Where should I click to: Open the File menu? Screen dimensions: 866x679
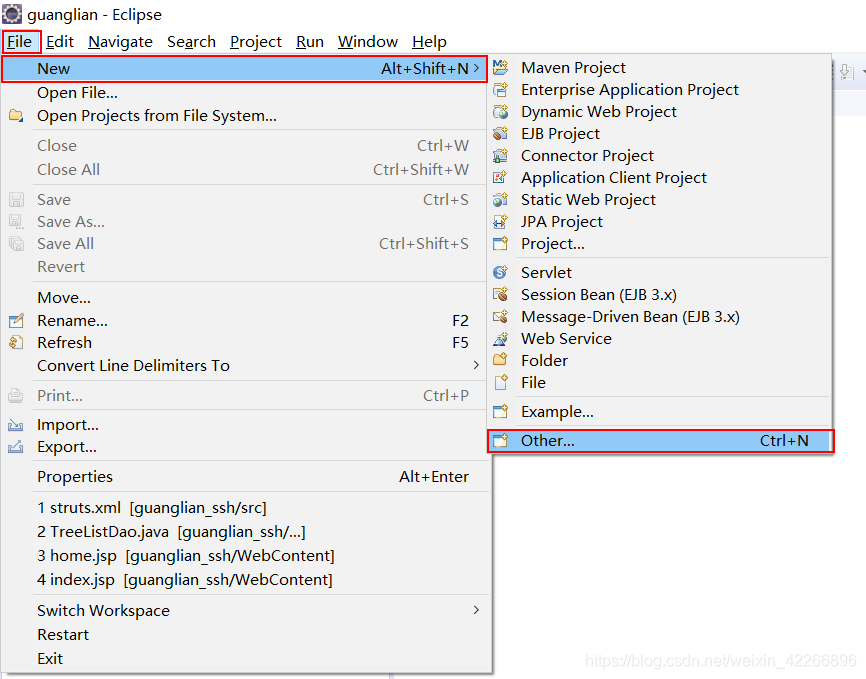pos(20,42)
